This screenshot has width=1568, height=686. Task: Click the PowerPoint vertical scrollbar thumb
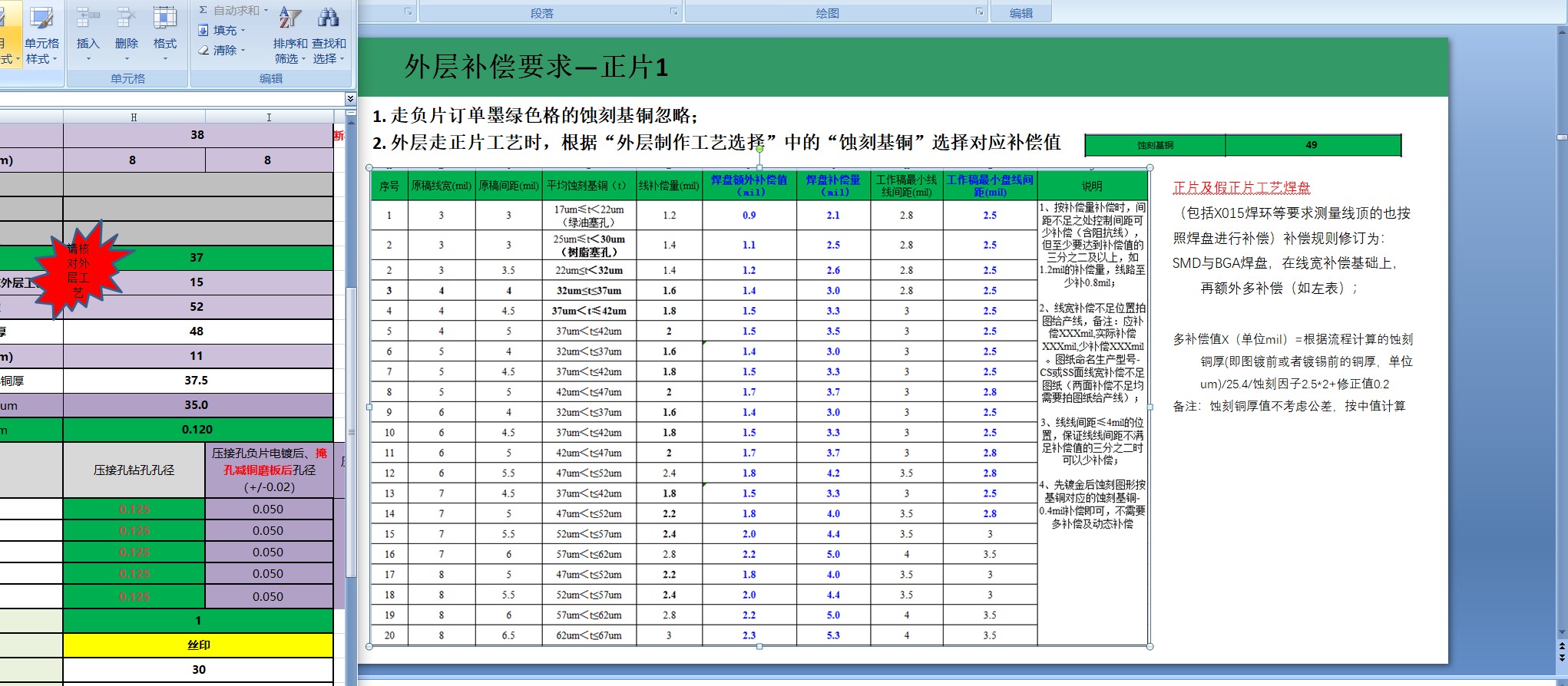[x=1562, y=137]
